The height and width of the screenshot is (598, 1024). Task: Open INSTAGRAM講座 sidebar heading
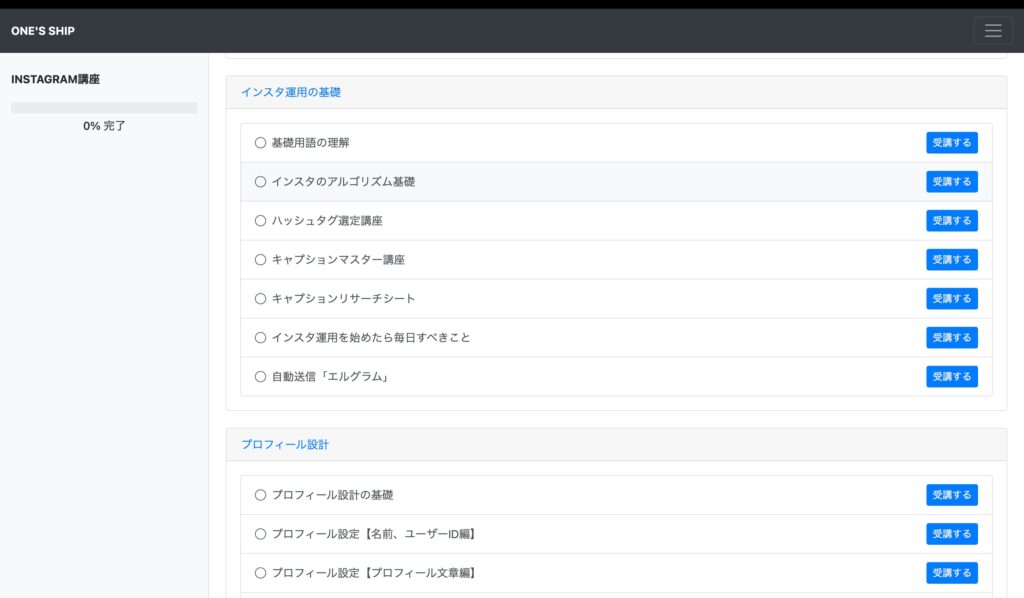(56, 79)
